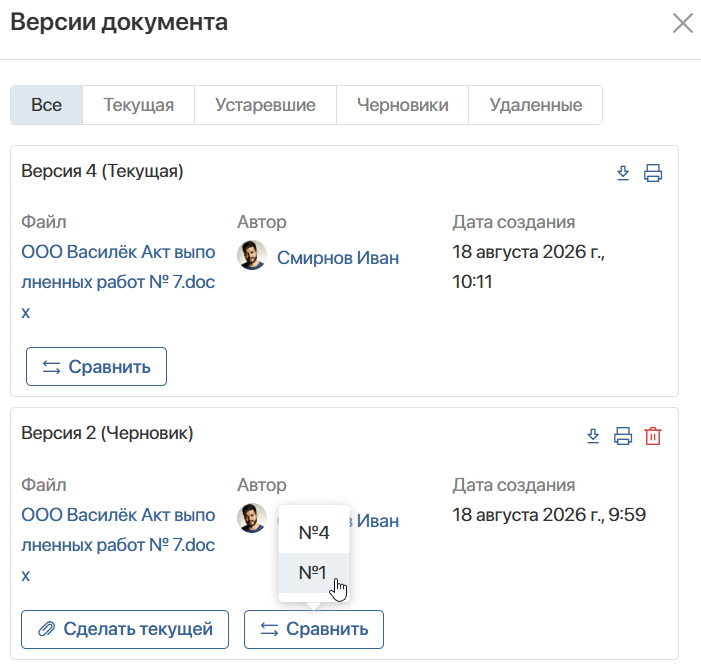
Task: Select №4 in compare popup
Action: click(314, 532)
